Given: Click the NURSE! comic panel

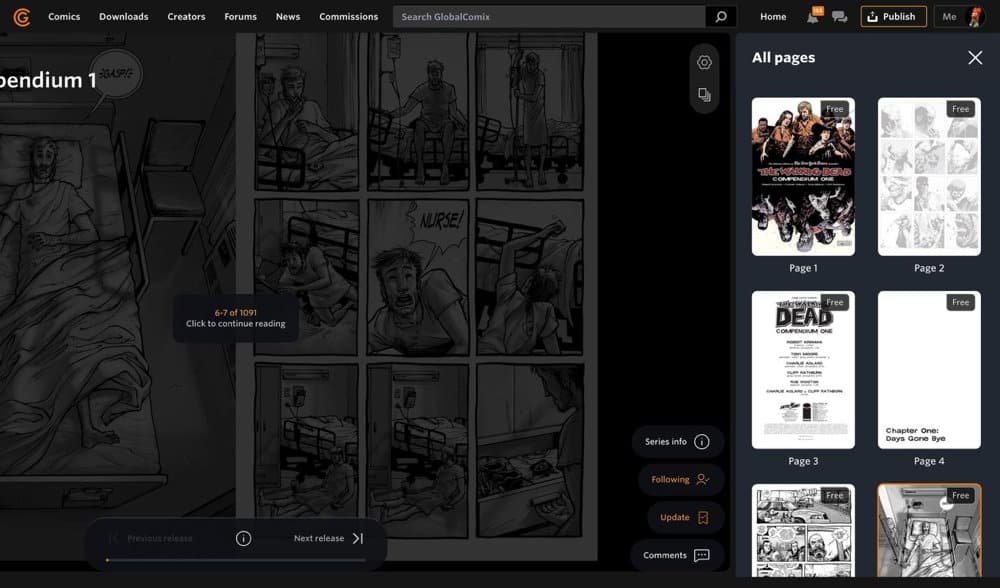Looking at the screenshot, I should point(418,277).
